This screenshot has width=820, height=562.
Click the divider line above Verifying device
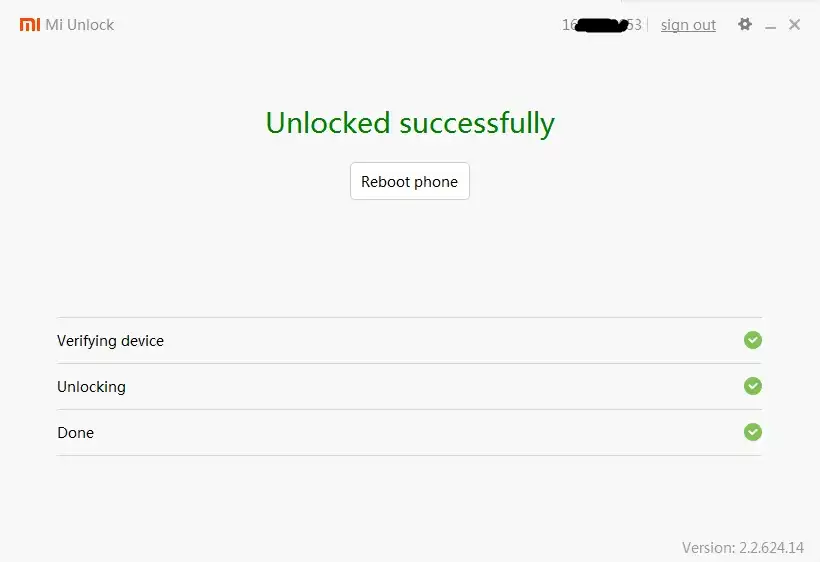tap(410, 318)
